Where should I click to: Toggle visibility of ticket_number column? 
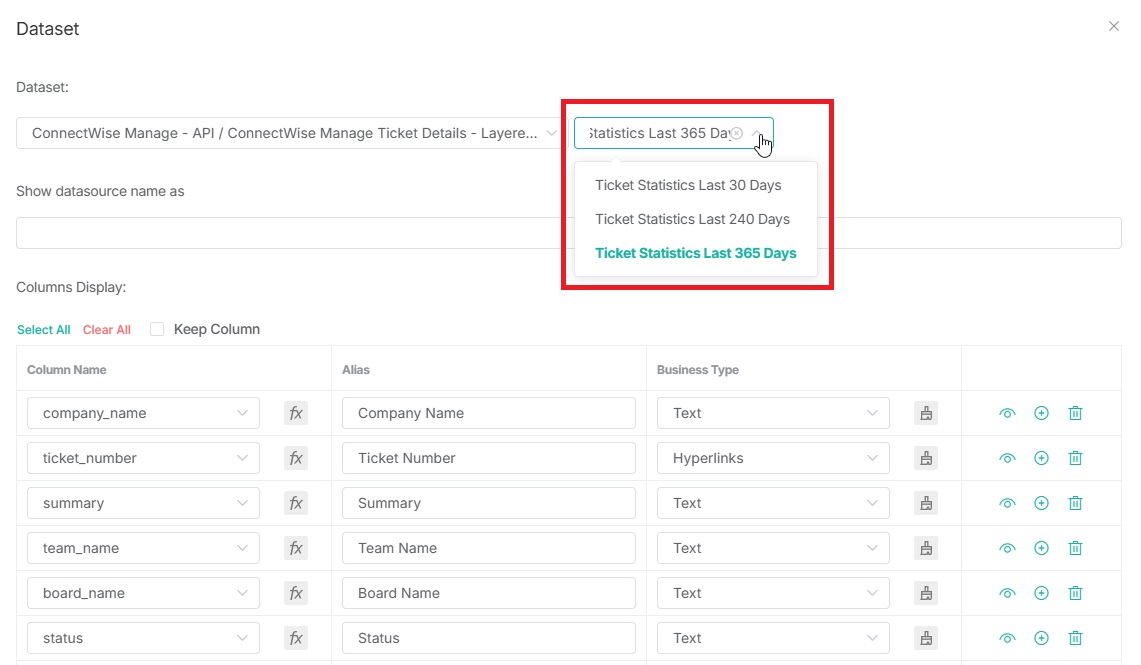pos(1007,458)
